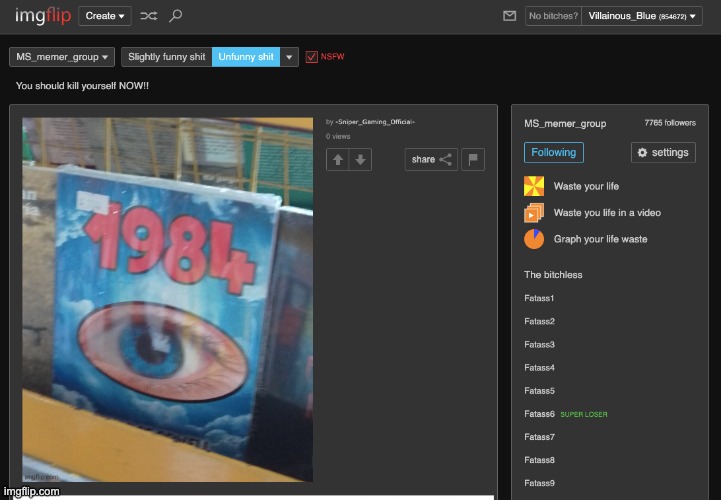
Task: Open the Villainous_Blue user menu
Action: (x=642, y=16)
